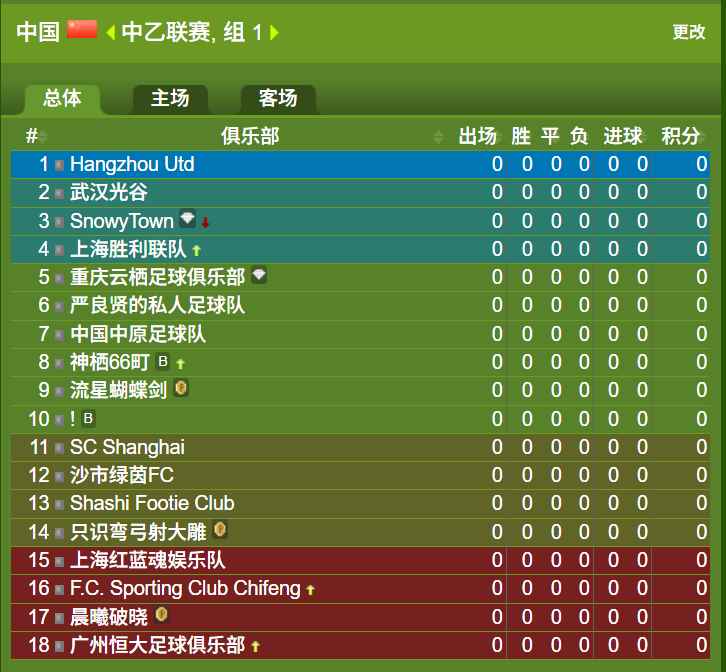Viewport: 726px width, 672px height.
Task: Click the 更改 link
Action: click(x=688, y=32)
